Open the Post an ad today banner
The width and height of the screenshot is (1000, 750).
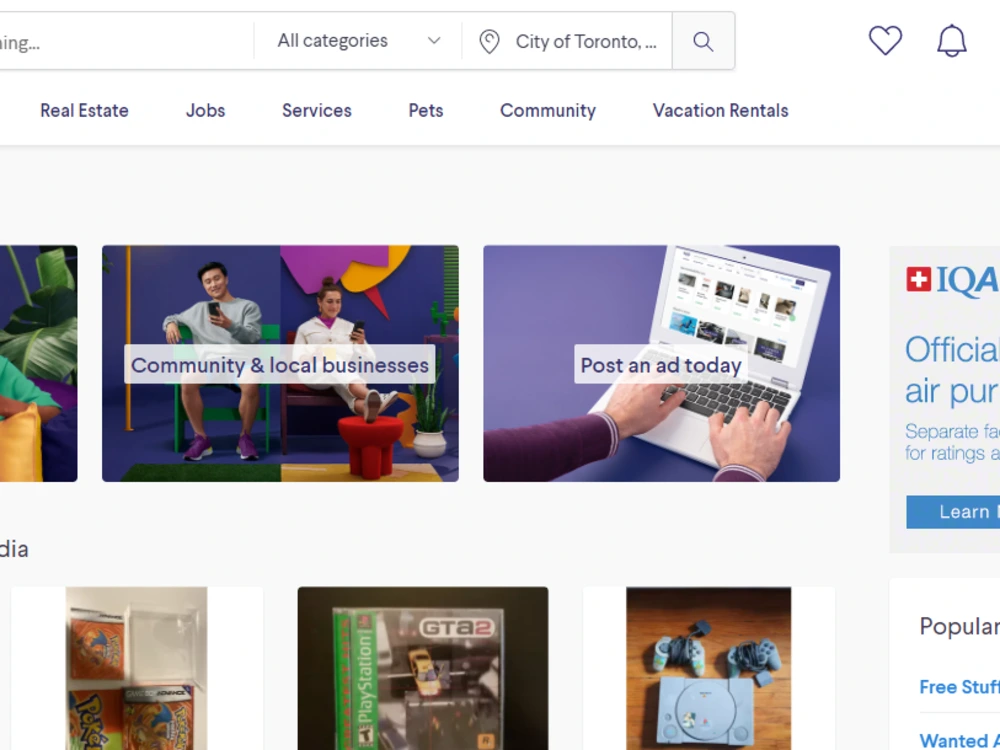(661, 364)
